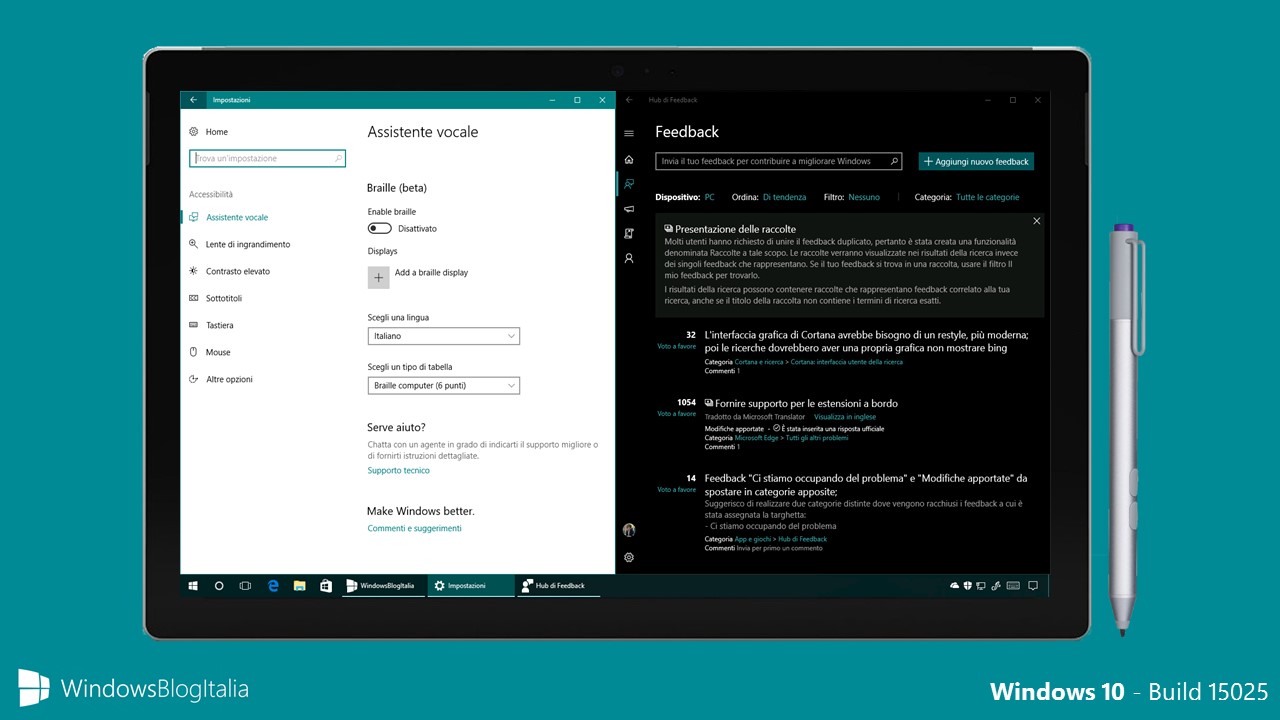This screenshot has height=720, width=1280.
Task: Toggle the Enable braille switch
Action: (379, 229)
